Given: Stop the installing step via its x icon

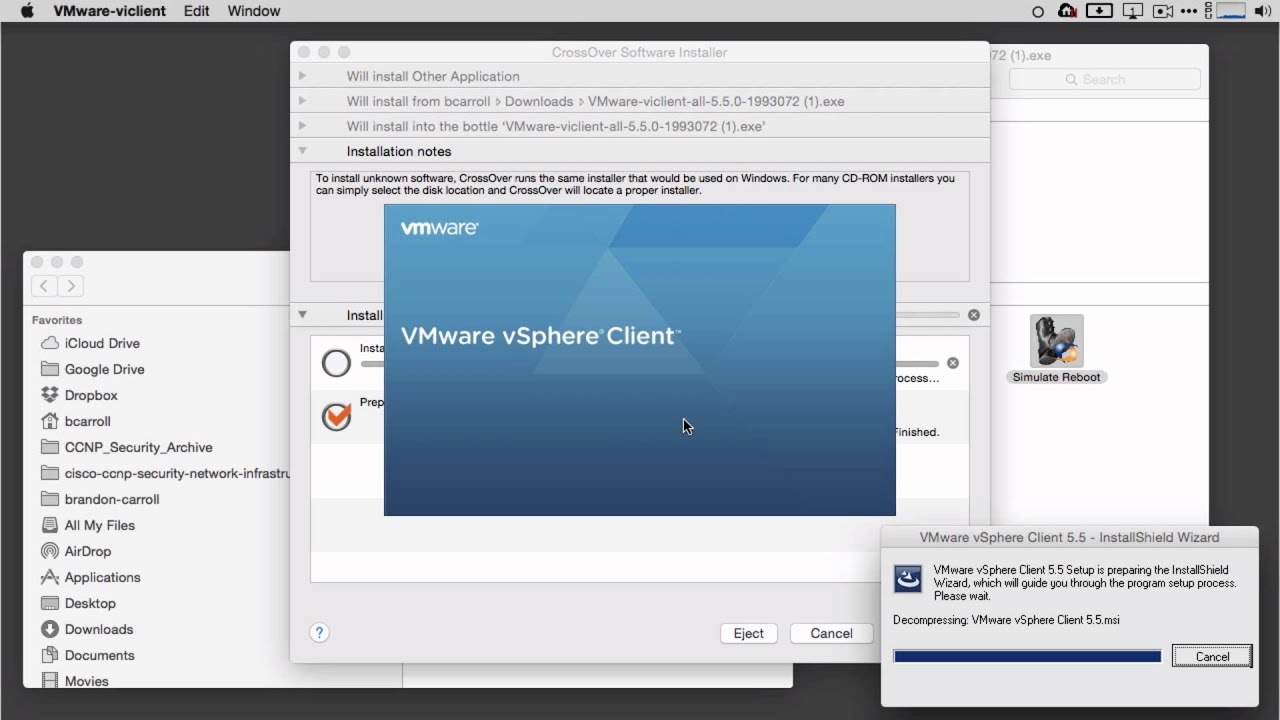Looking at the screenshot, I should [953, 363].
